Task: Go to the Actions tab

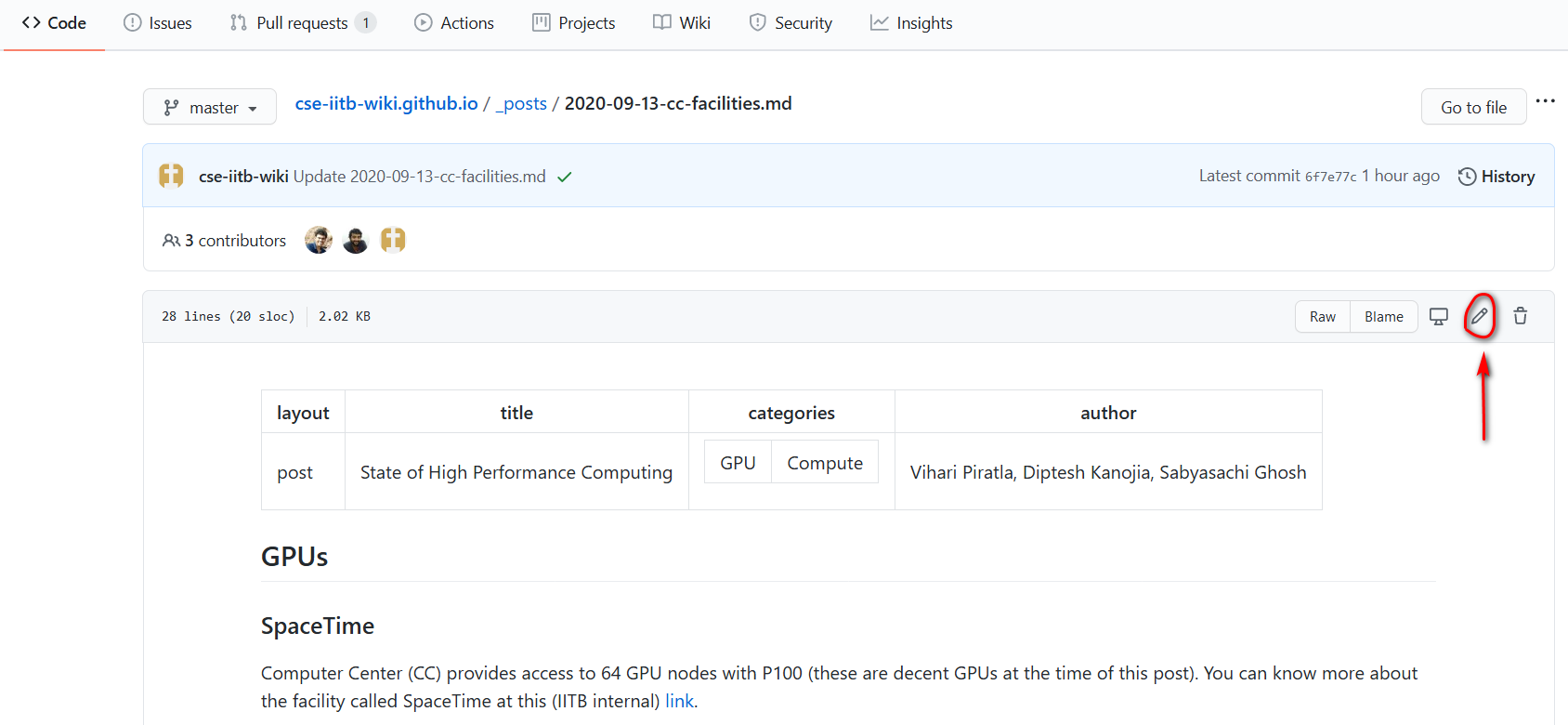Action: tap(454, 23)
